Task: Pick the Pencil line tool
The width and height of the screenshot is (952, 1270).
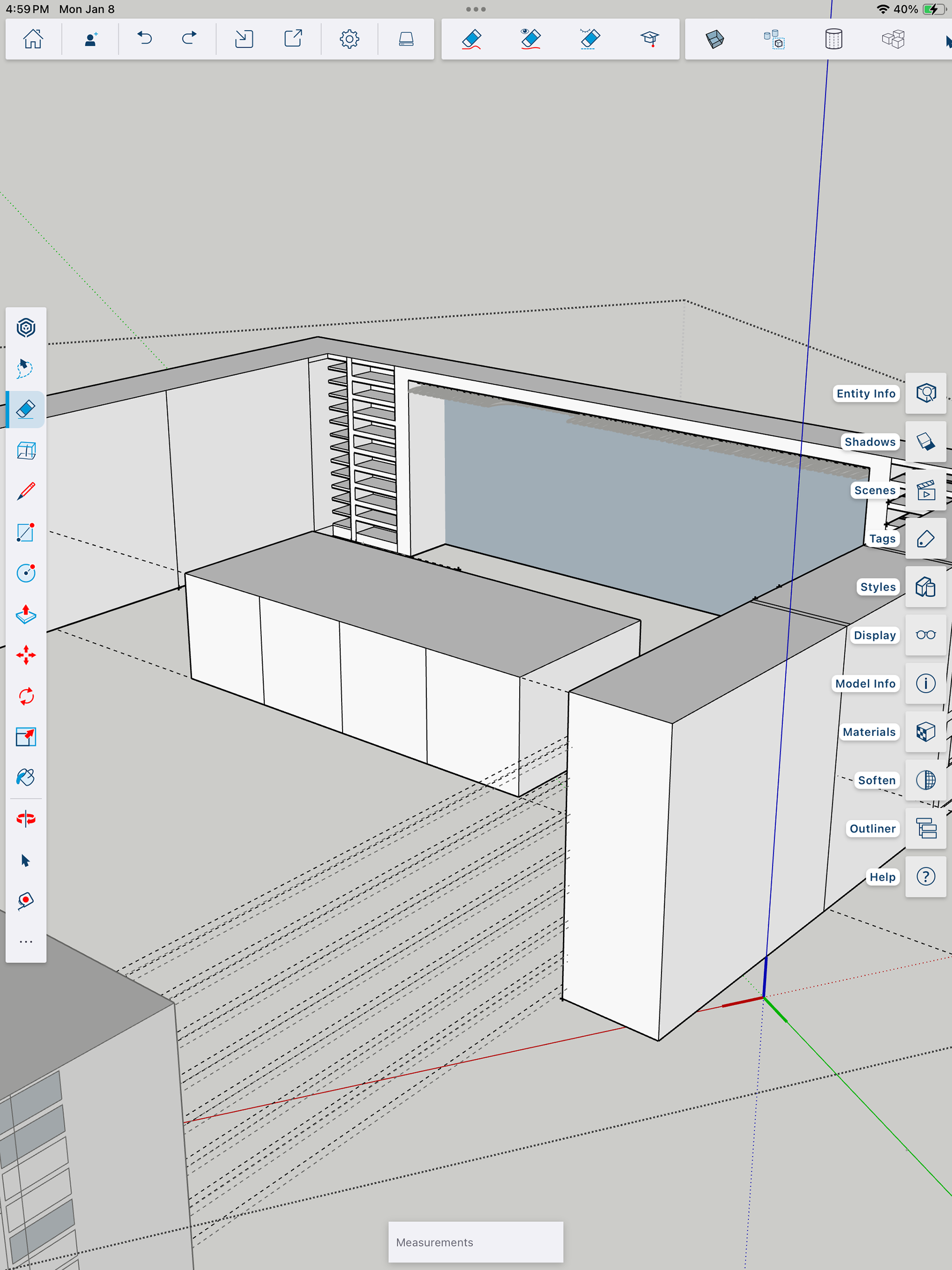Action: (26, 491)
